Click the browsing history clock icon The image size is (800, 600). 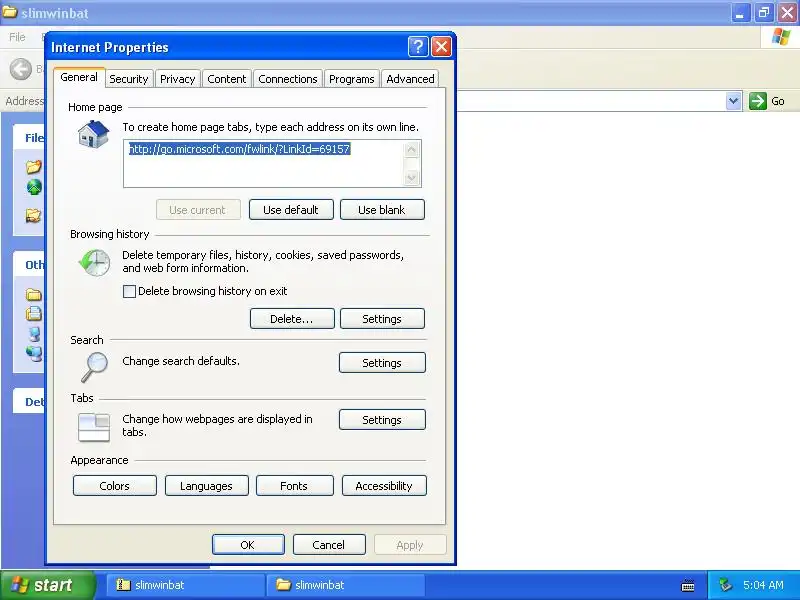tap(95, 263)
